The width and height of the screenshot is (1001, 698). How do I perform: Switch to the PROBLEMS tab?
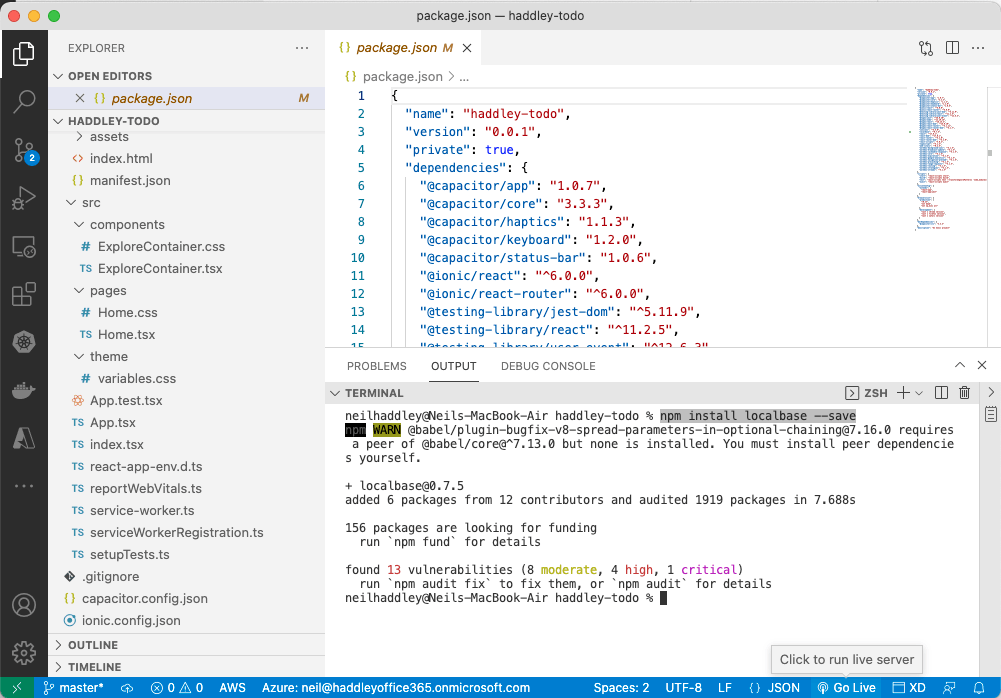click(376, 366)
